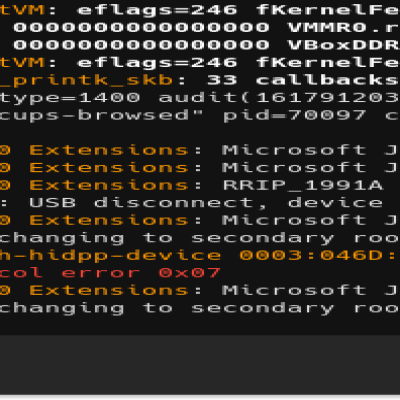Select the orange _printk_skb label

point(86,80)
